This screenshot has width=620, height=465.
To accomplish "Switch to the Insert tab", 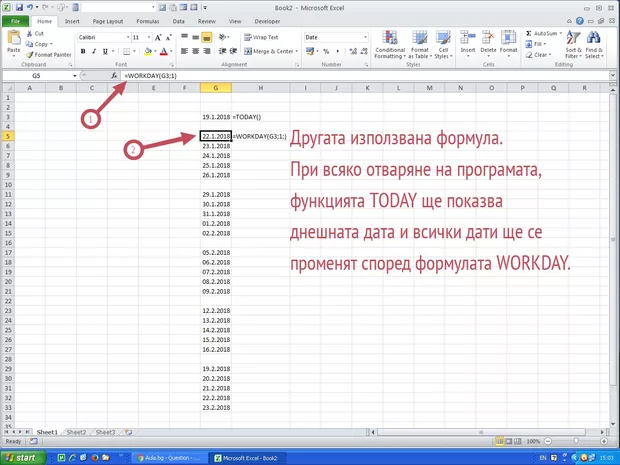I will (72, 21).
